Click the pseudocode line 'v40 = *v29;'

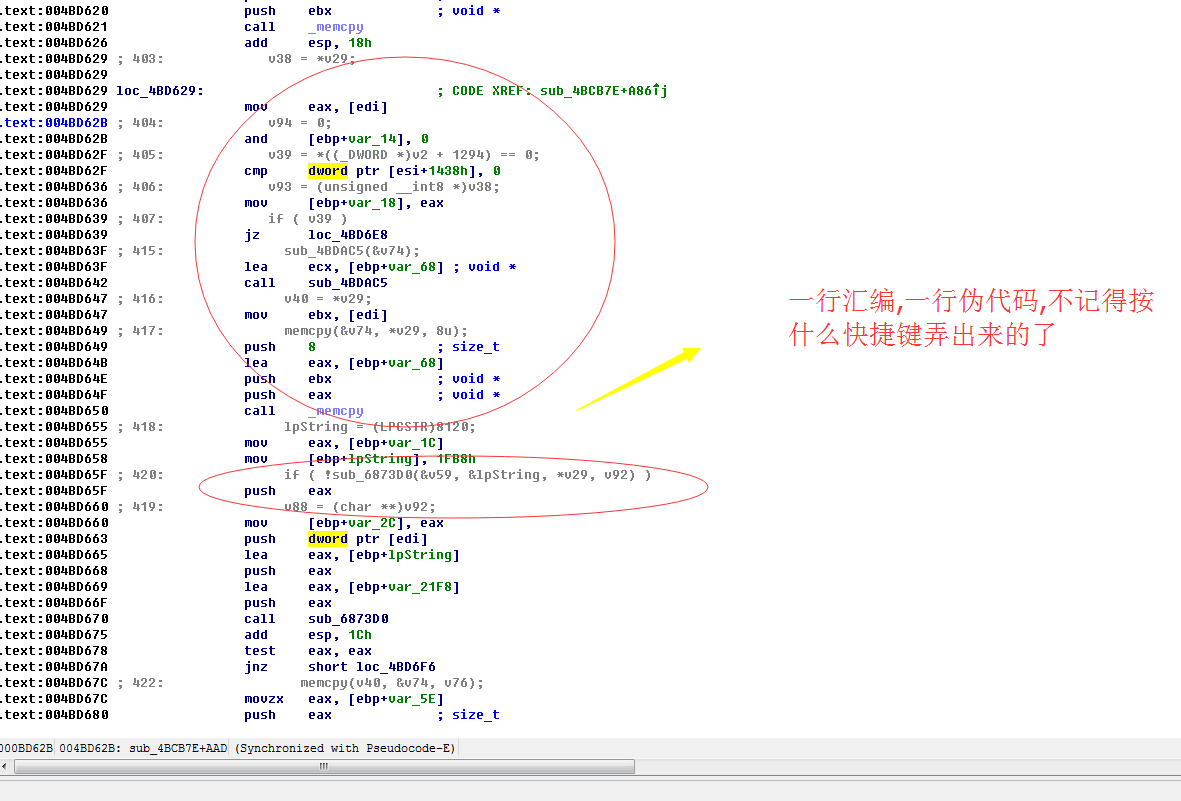(328, 299)
